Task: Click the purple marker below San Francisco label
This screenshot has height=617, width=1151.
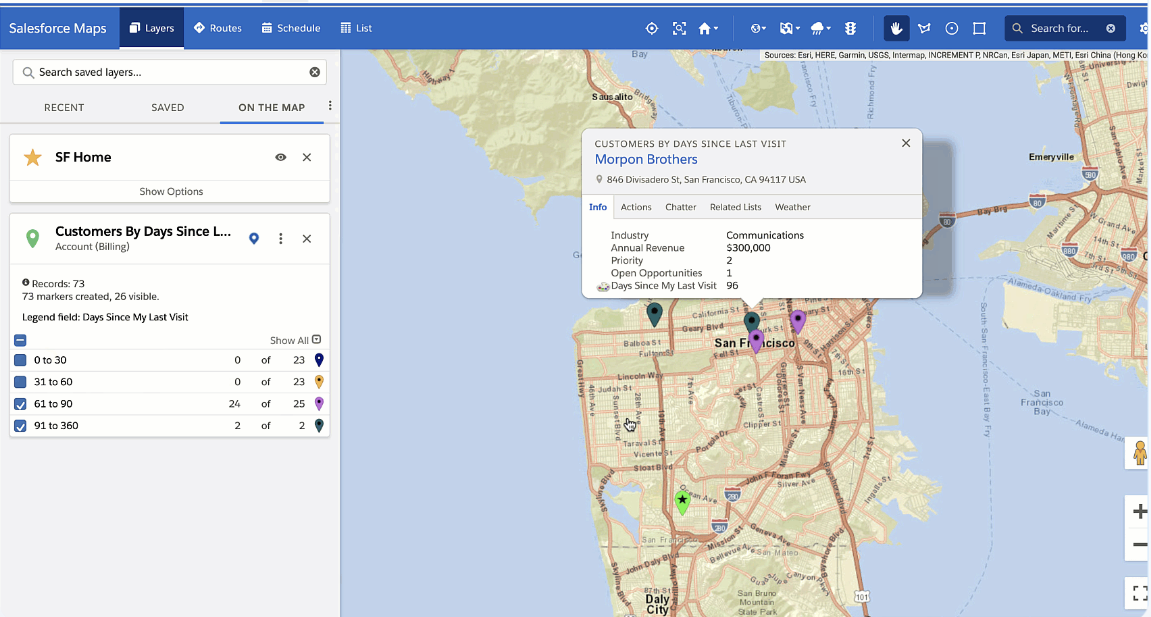Action: [756, 340]
